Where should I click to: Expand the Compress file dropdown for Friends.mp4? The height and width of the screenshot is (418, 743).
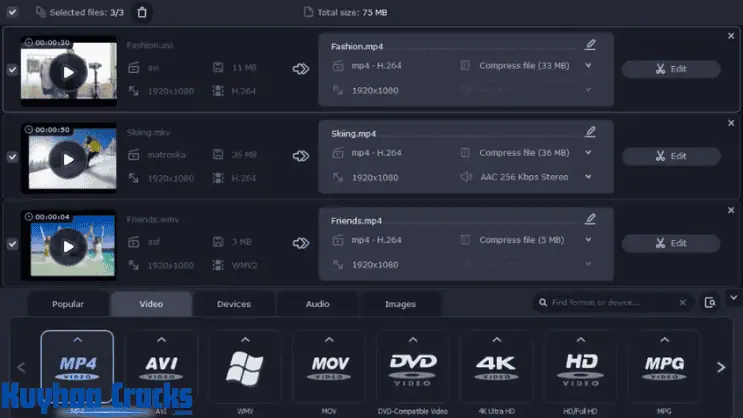[589, 240]
